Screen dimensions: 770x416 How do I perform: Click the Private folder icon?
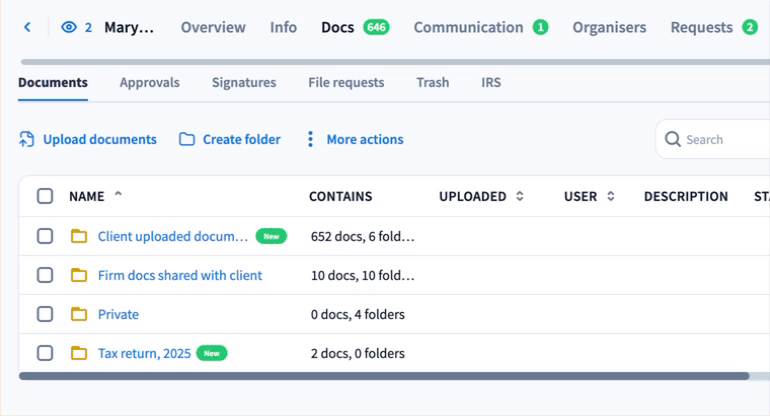pos(79,314)
